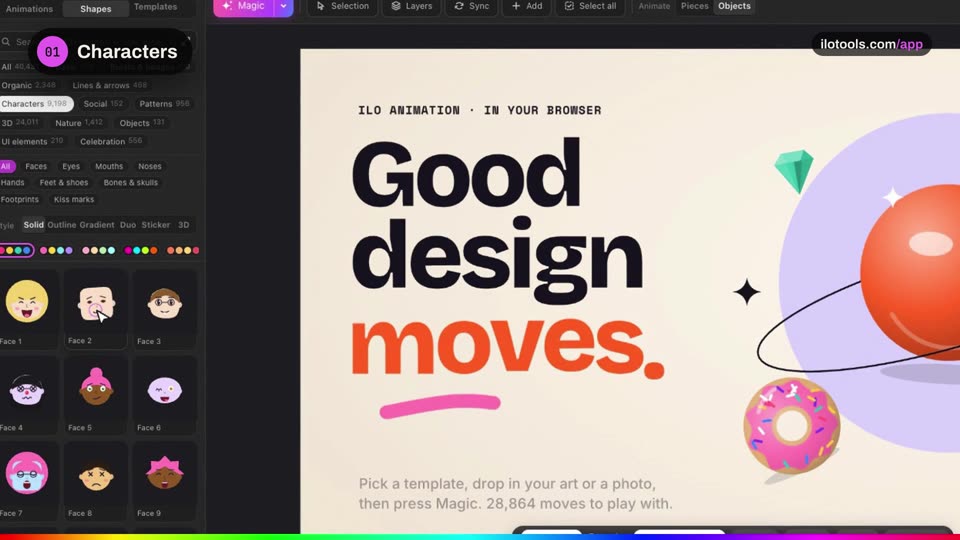Image resolution: width=960 pixels, height=540 pixels.
Task: Select the Face 9 character icon
Action: click(x=164, y=473)
